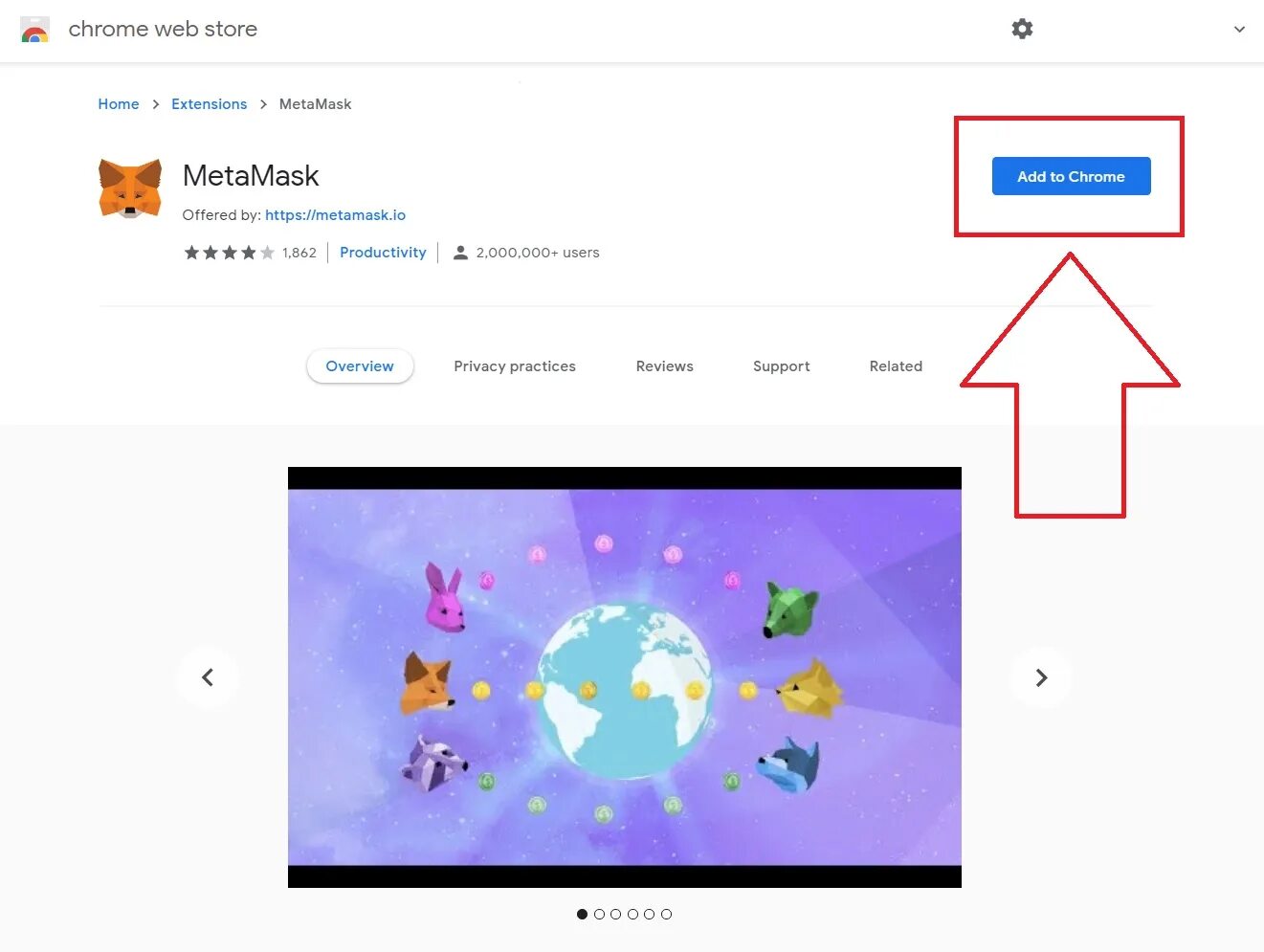Select the fourth carousel dot
This screenshot has height=952, width=1264.
[x=632, y=914]
